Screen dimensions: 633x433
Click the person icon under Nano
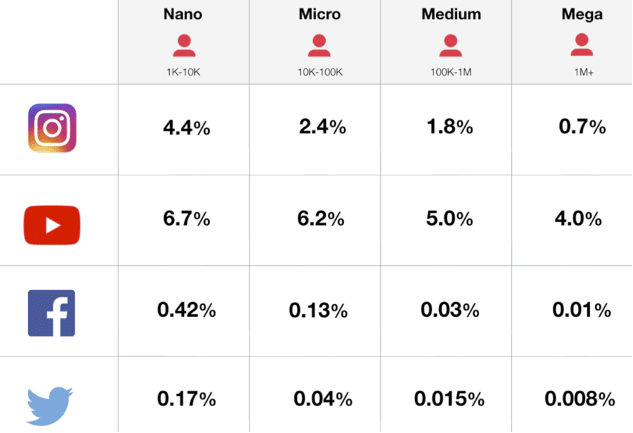184,45
